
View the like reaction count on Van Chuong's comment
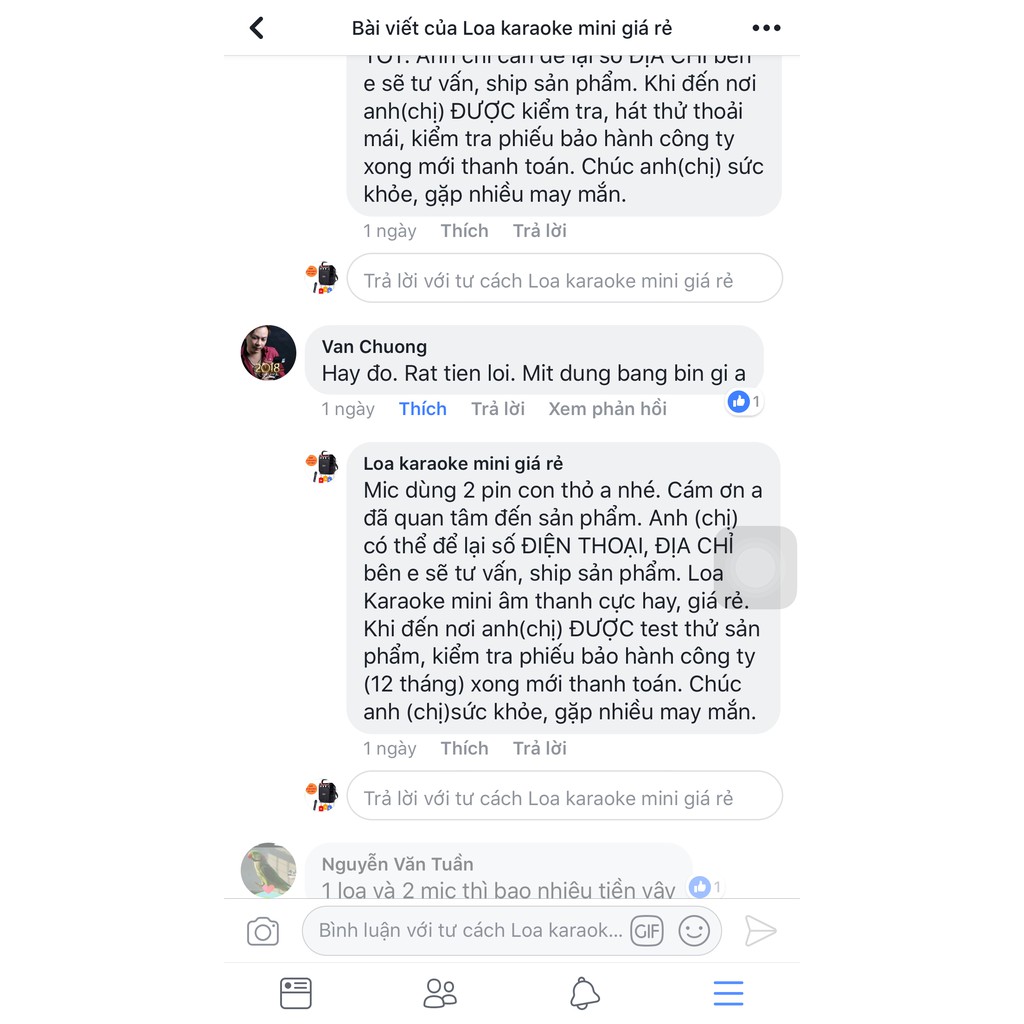click(x=744, y=401)
